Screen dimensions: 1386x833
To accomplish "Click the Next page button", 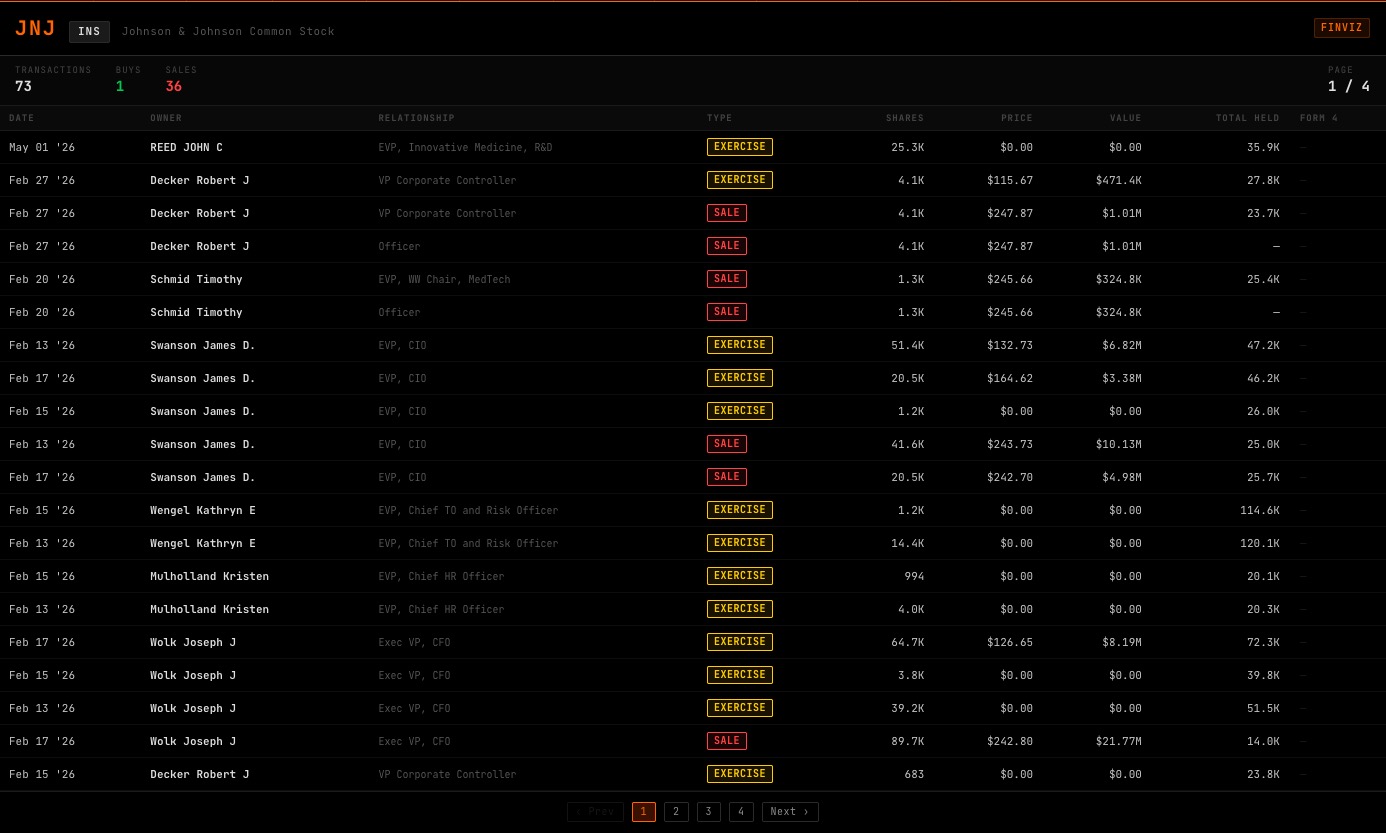I will (790, 812).
